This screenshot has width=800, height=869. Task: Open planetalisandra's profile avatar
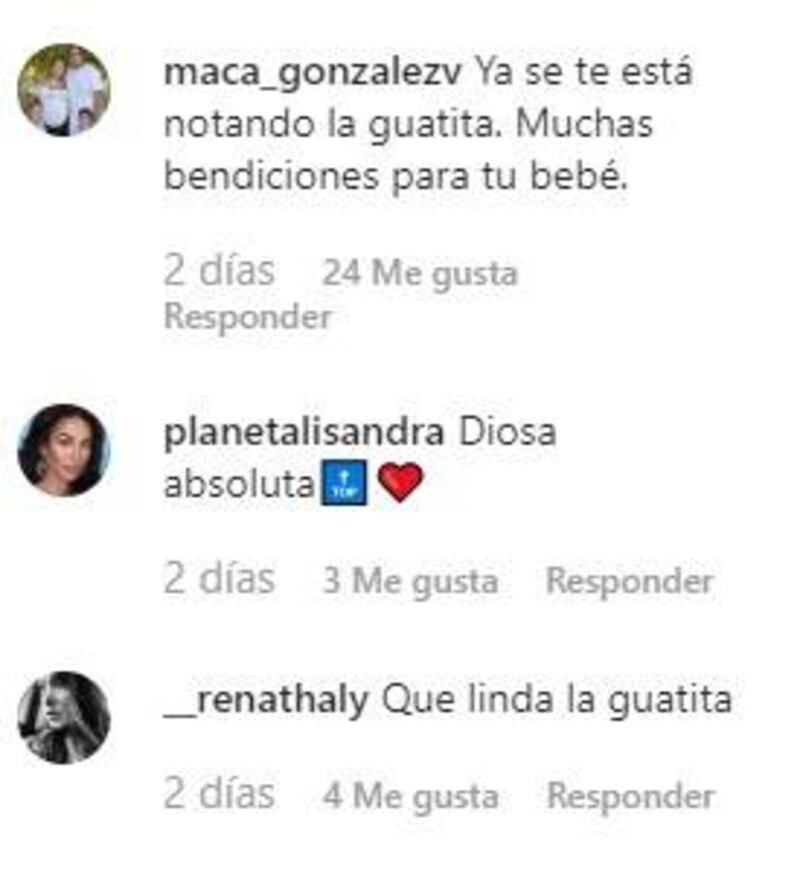coord(64,450)
